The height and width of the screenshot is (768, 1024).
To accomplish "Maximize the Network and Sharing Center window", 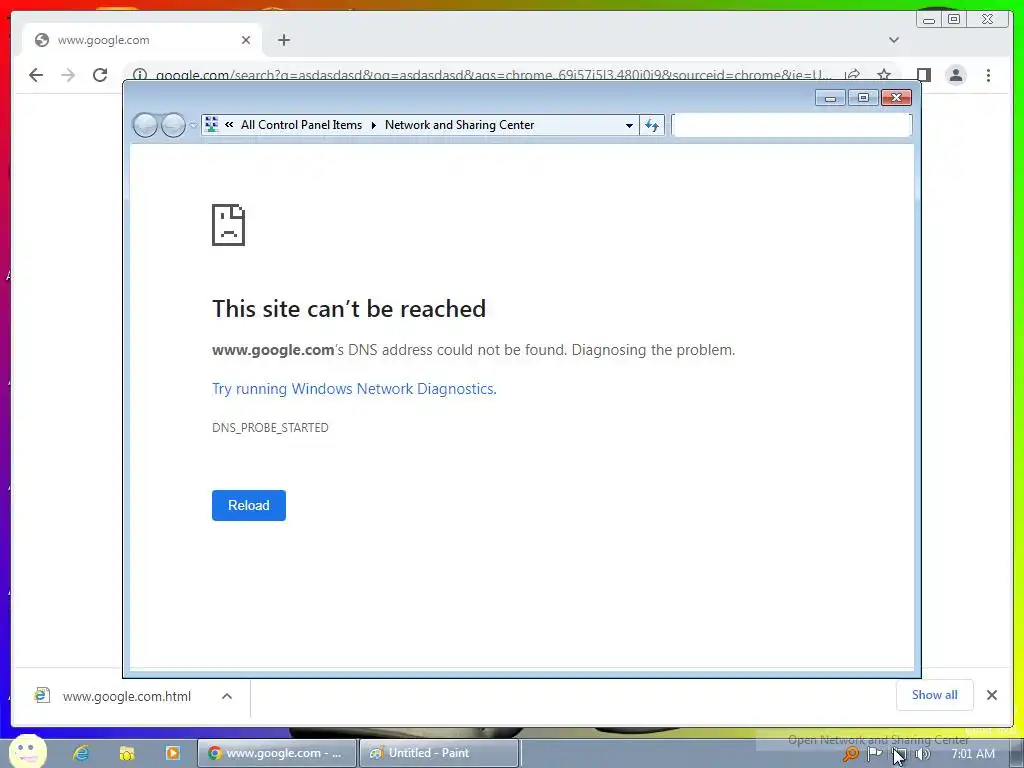I will (863, 98).
